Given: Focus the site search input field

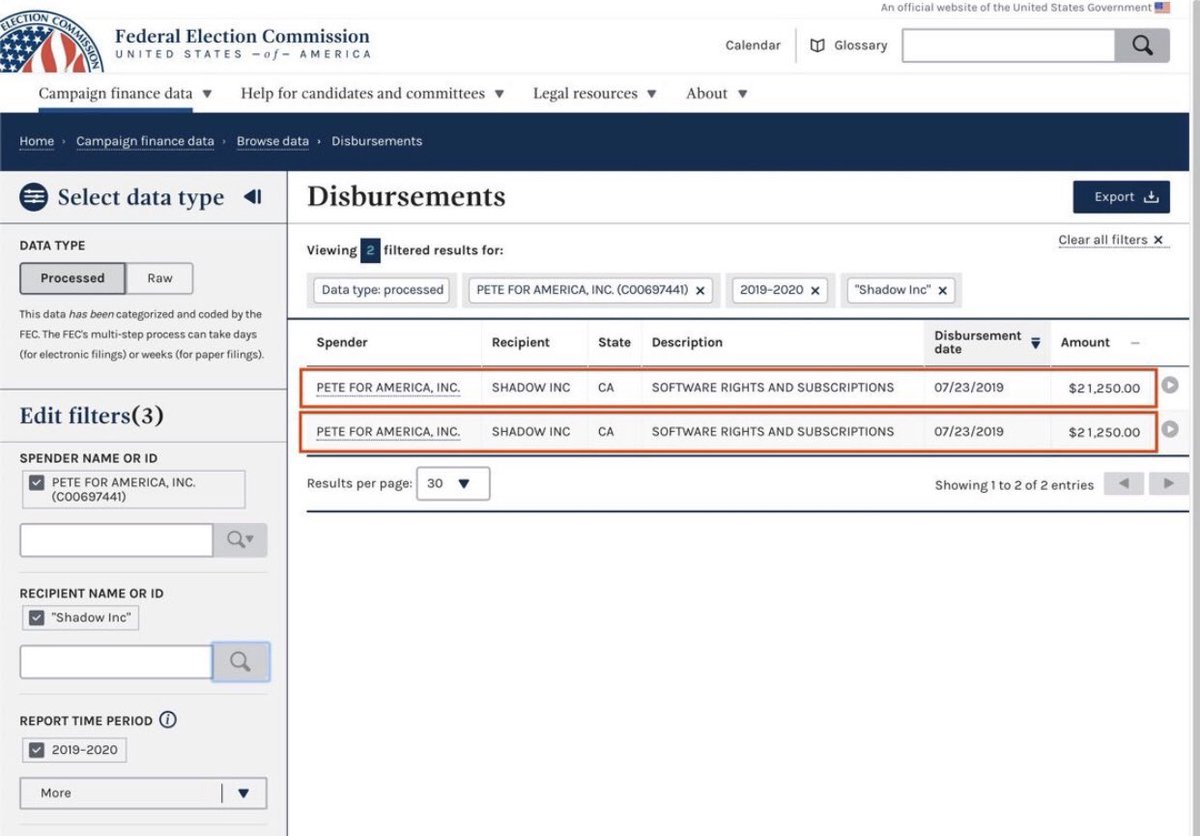Looking at the screenshot, I should click(x=1009, y=45).
